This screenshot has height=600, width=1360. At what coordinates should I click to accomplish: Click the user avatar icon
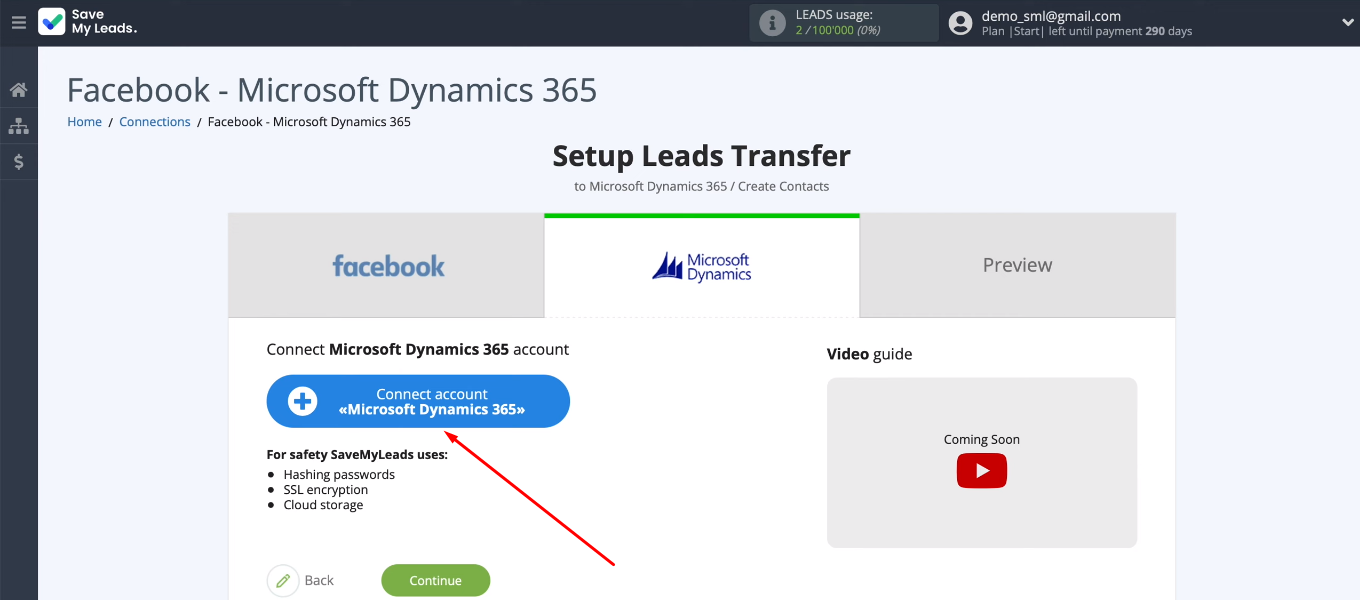(x=960, y=23)
